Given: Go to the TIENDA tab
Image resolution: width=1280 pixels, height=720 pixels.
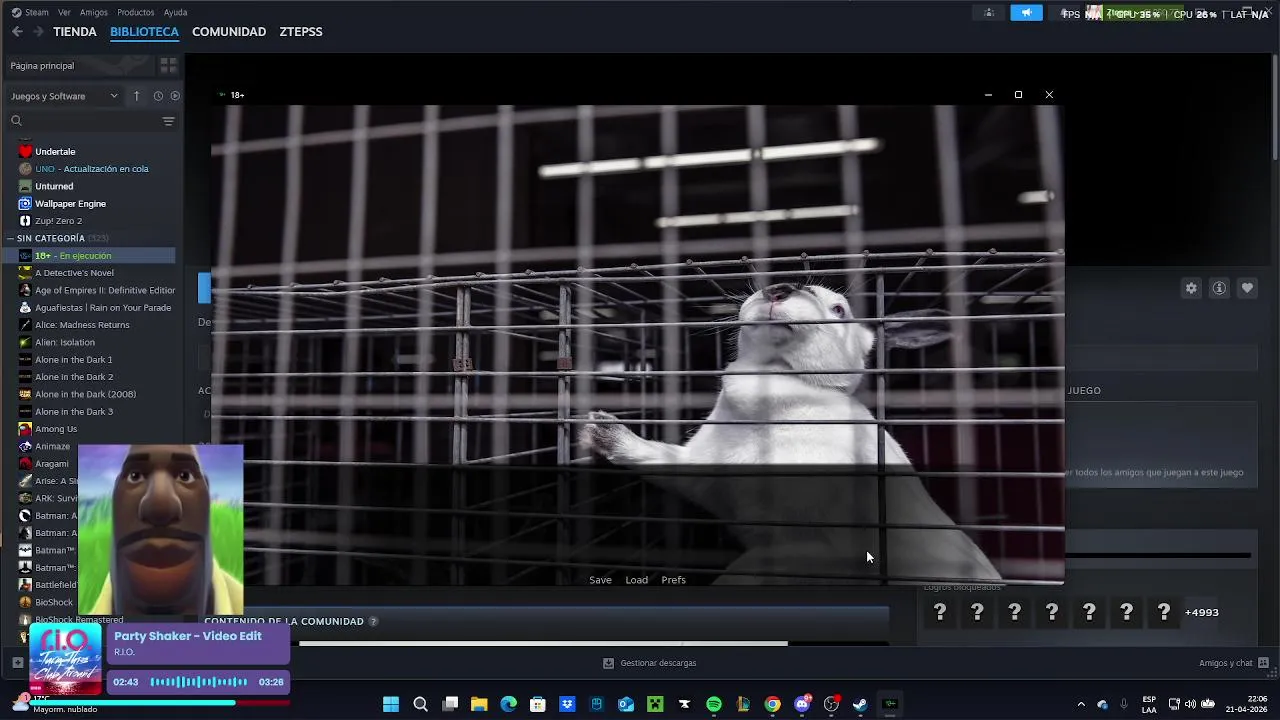Looking at the screenshot, I should click(75, 32).
